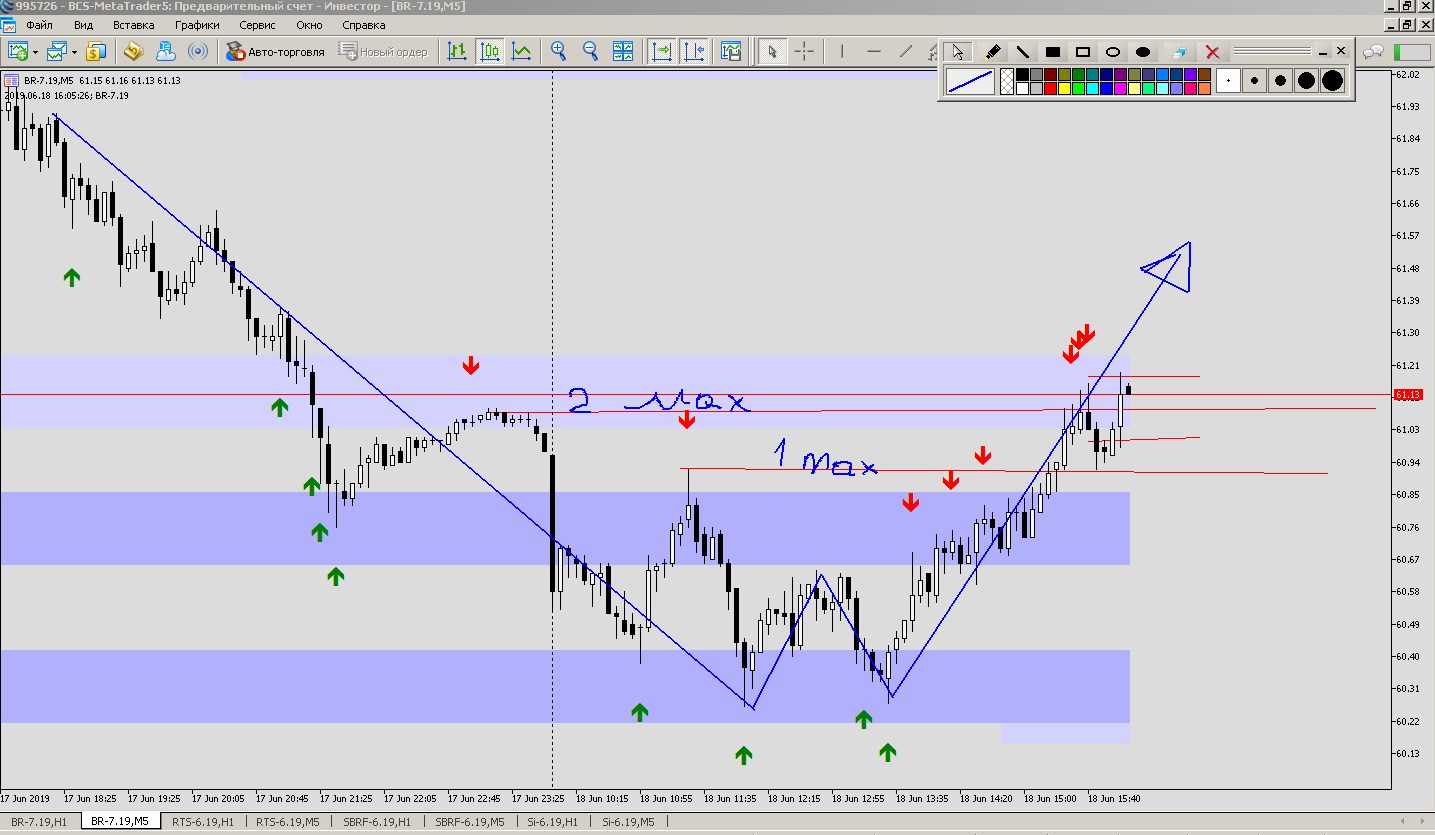Screen dimensions: 1435x835
Task: Choose the middle brush size dot
Action: [1280, 82]
